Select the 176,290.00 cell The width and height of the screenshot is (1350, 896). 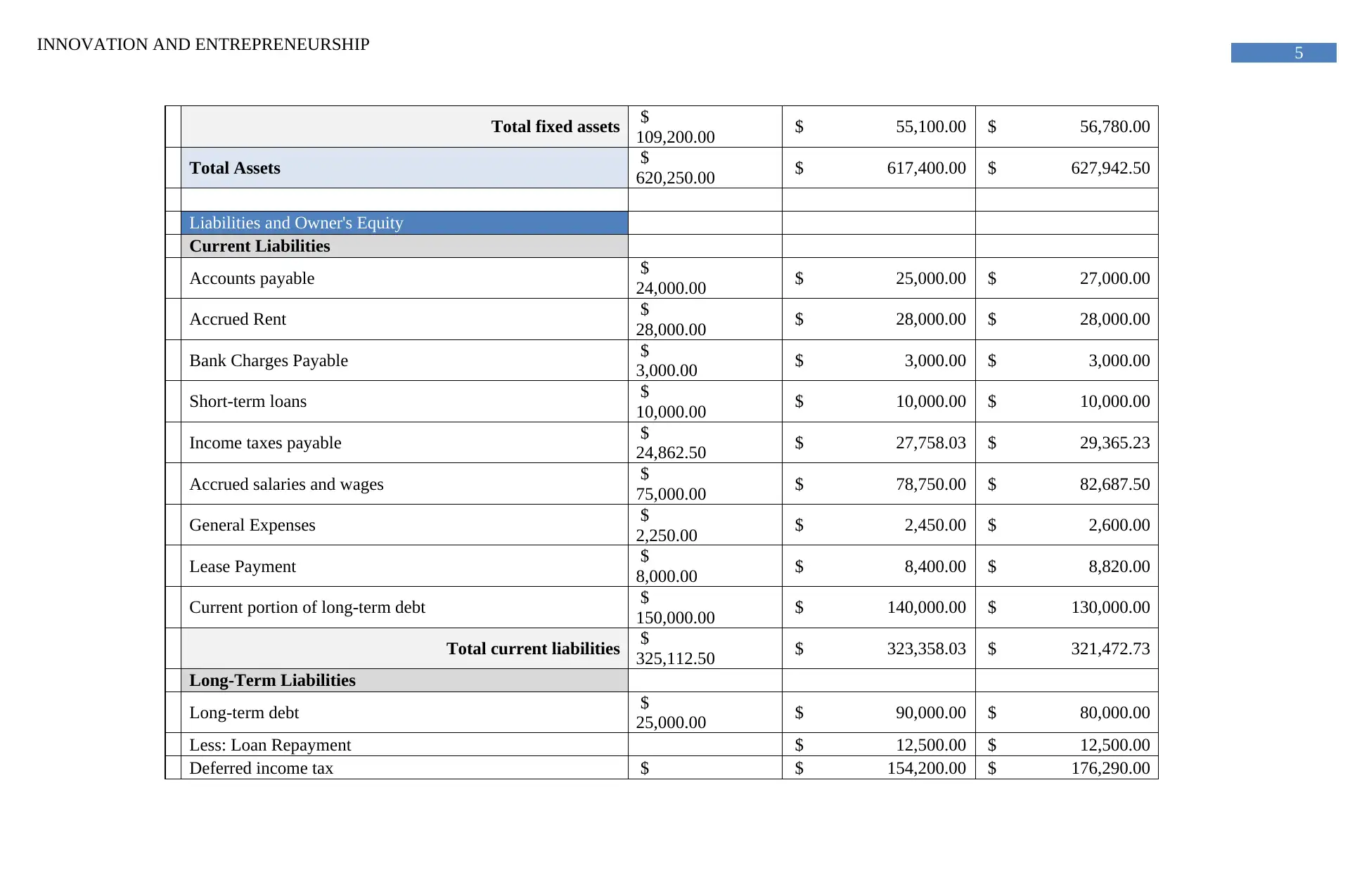coord(1067,768)
